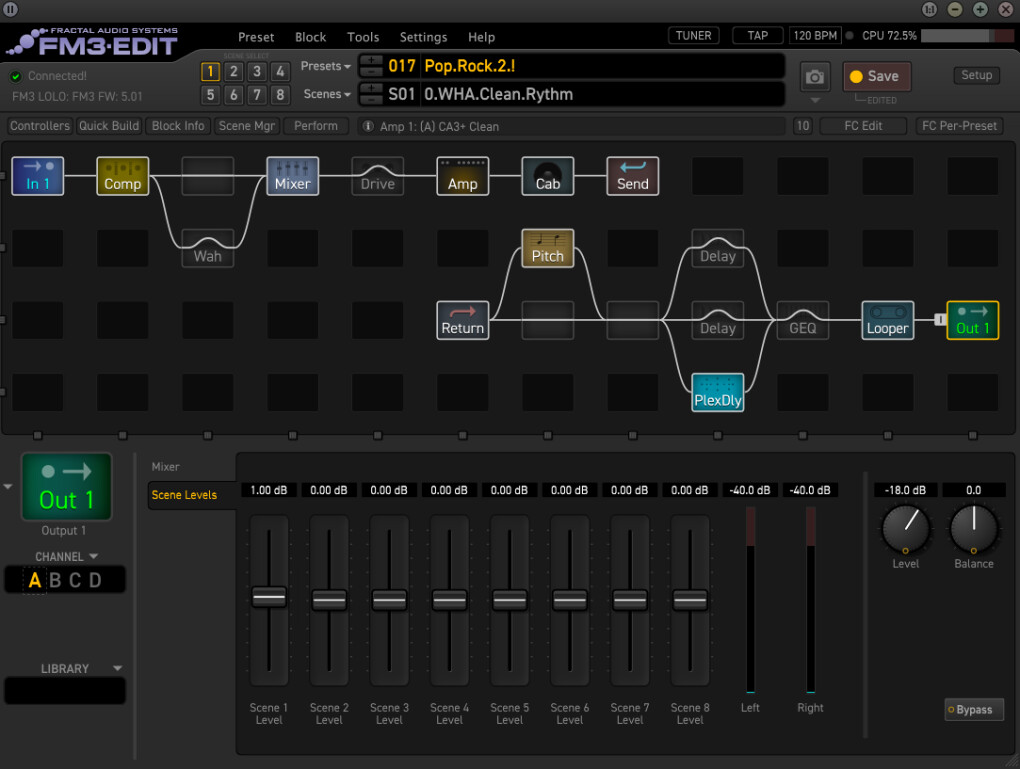The width and height of the screenshot is (1020, 769).
Task: Click the pause icon in title bar
Action: pos(10,9)
